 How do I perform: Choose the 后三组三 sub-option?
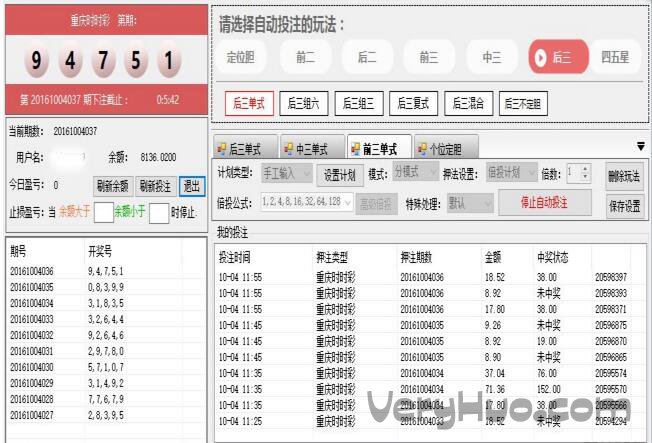click(359, 103)
